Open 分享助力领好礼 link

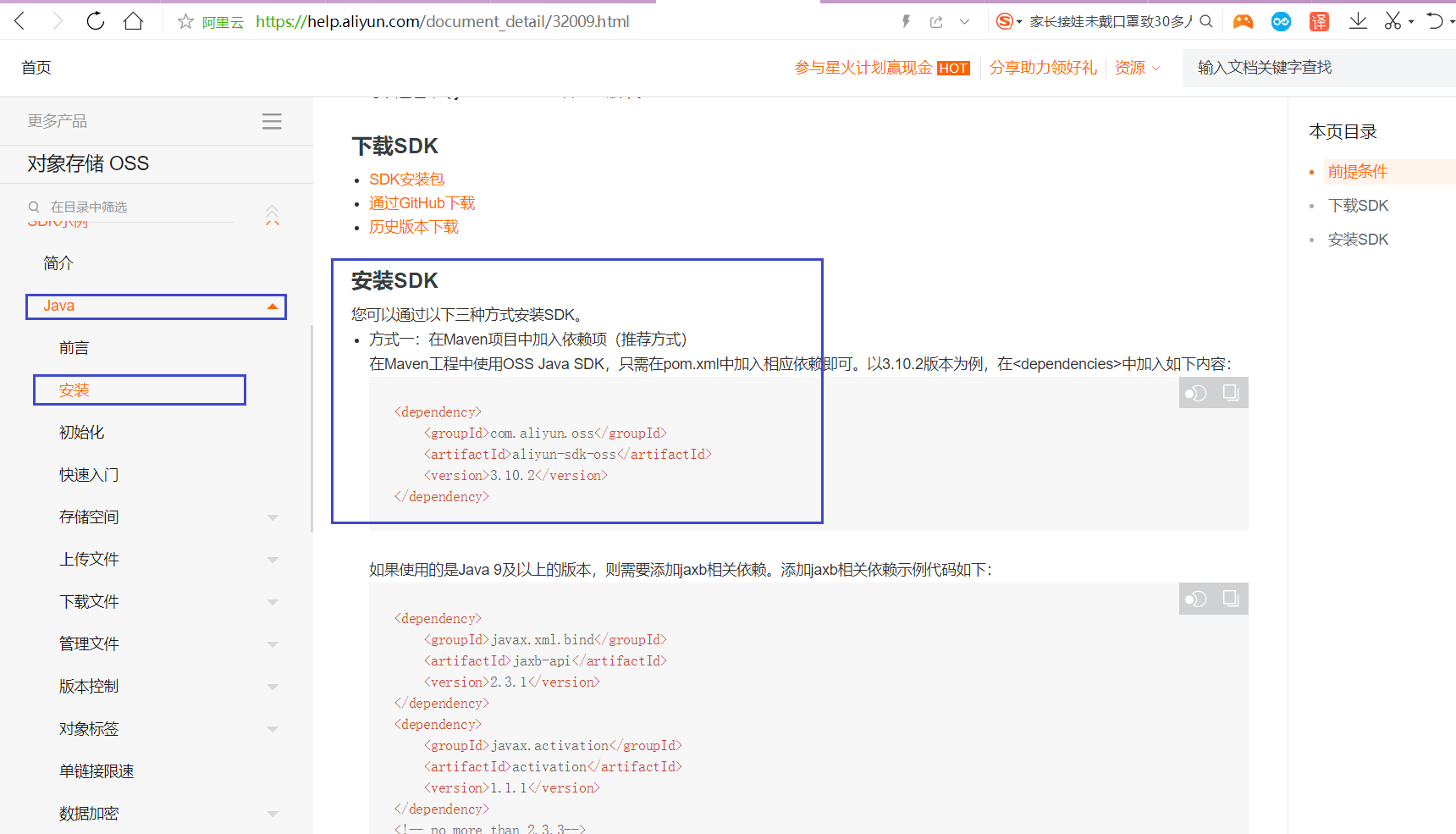[x=1043, y=68]
